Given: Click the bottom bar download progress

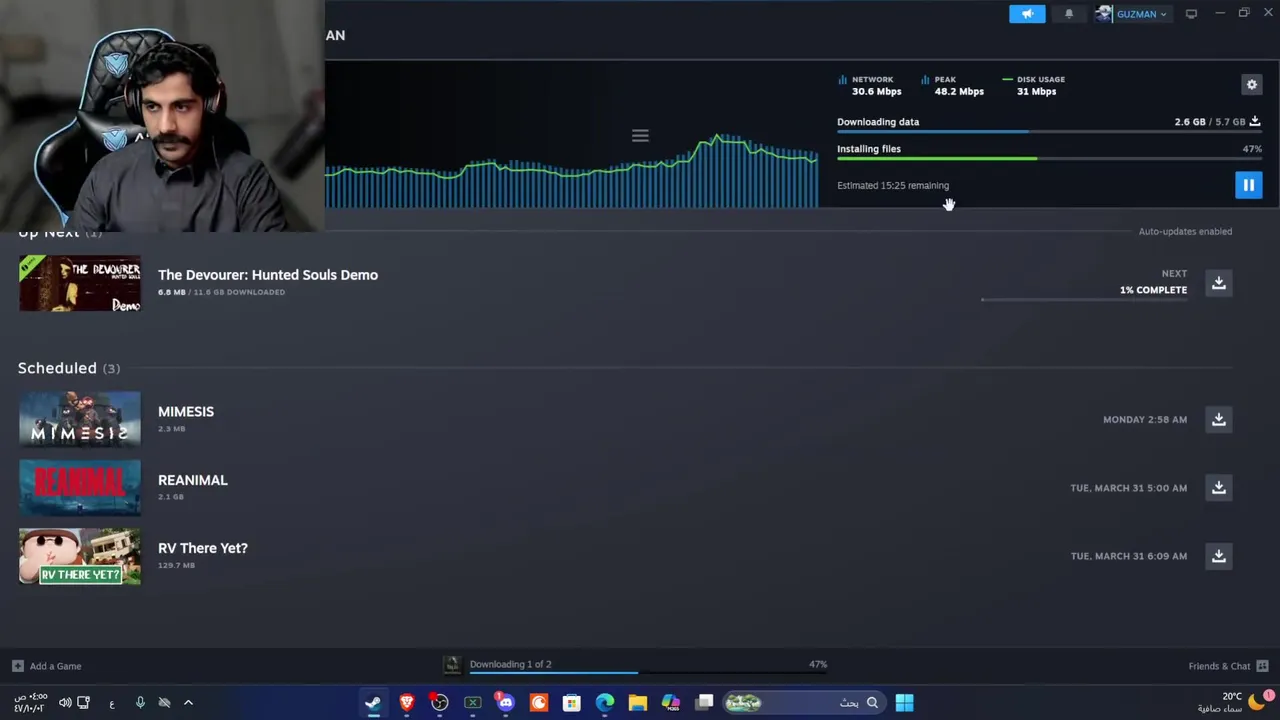Looking at the screenshot, I should (648, 672).
